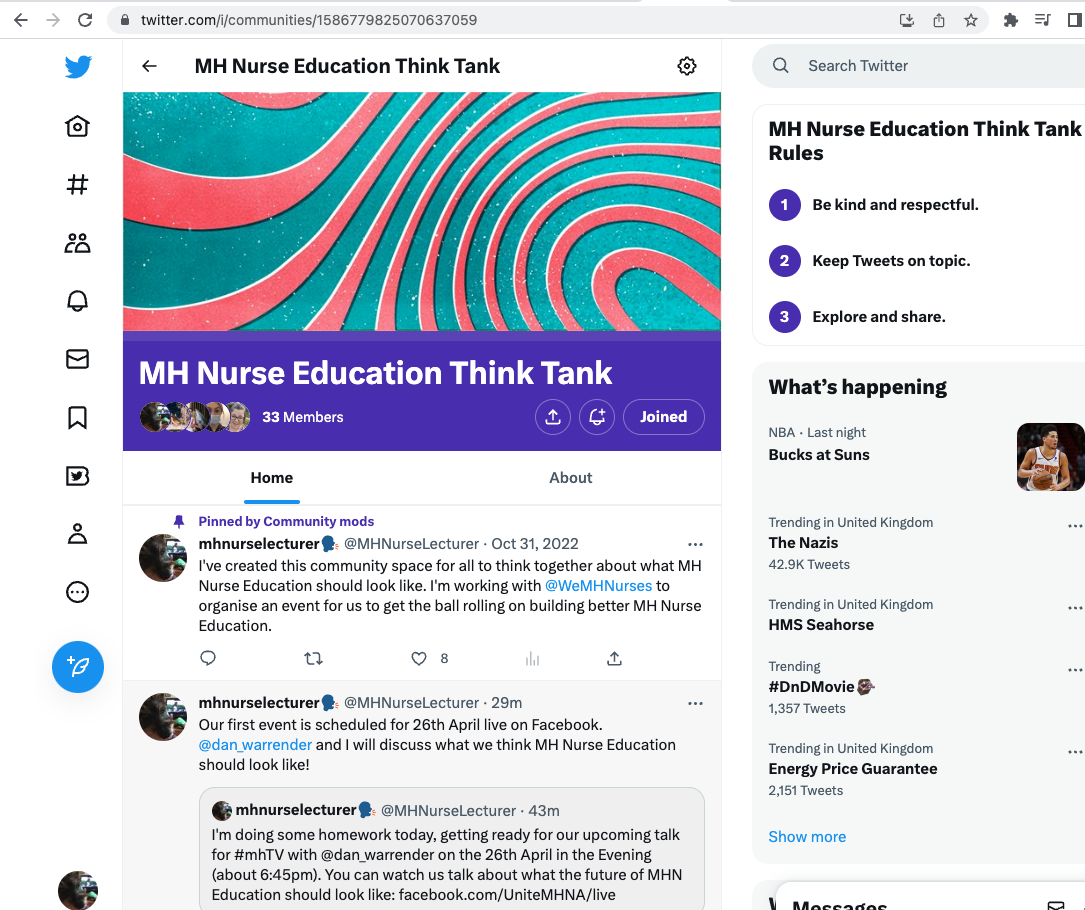This screenshot has height=910, width=1085.
Task: Click rule 3 Explore and share
Action: point(879,317)
